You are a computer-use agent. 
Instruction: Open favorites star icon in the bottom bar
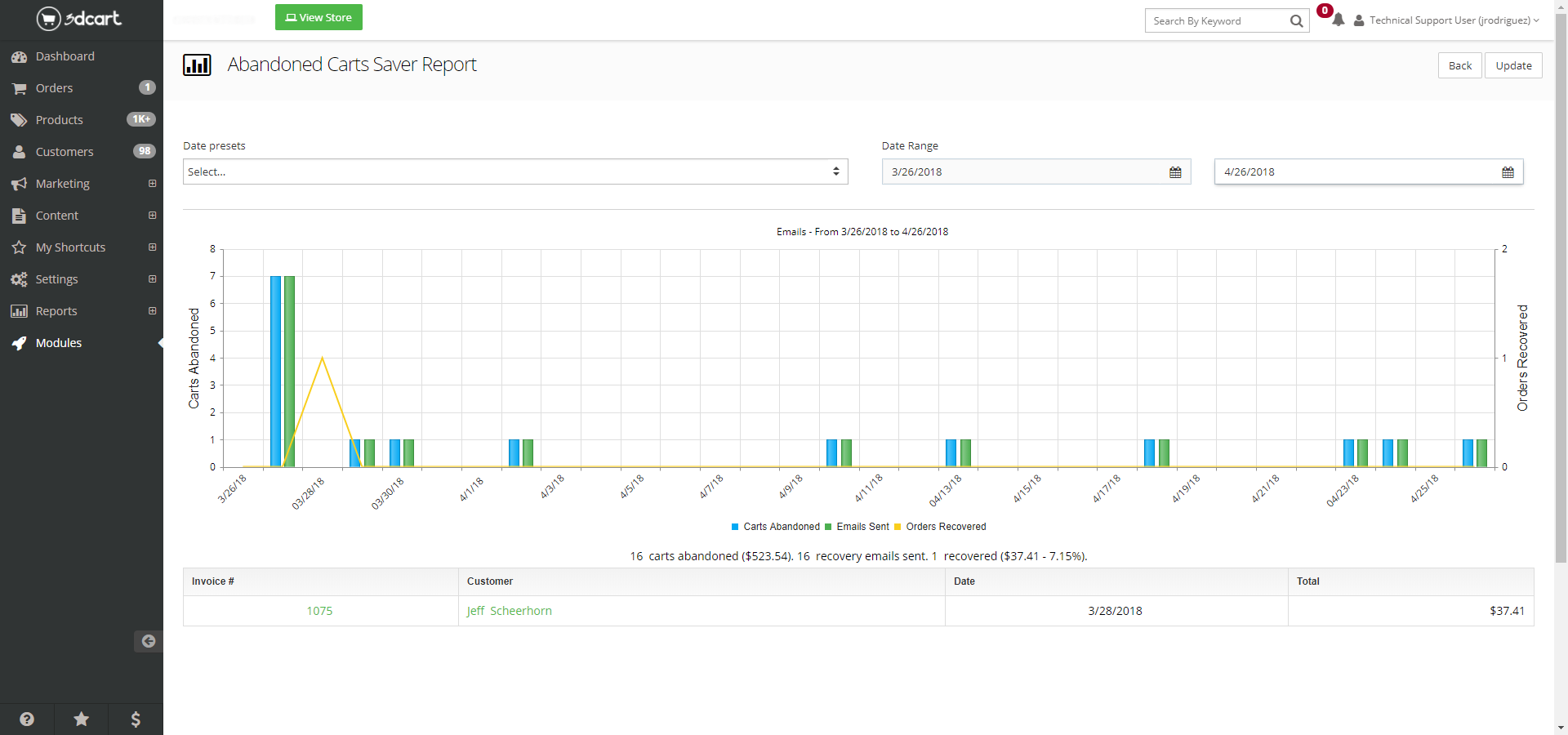click(x=82, y=719)
